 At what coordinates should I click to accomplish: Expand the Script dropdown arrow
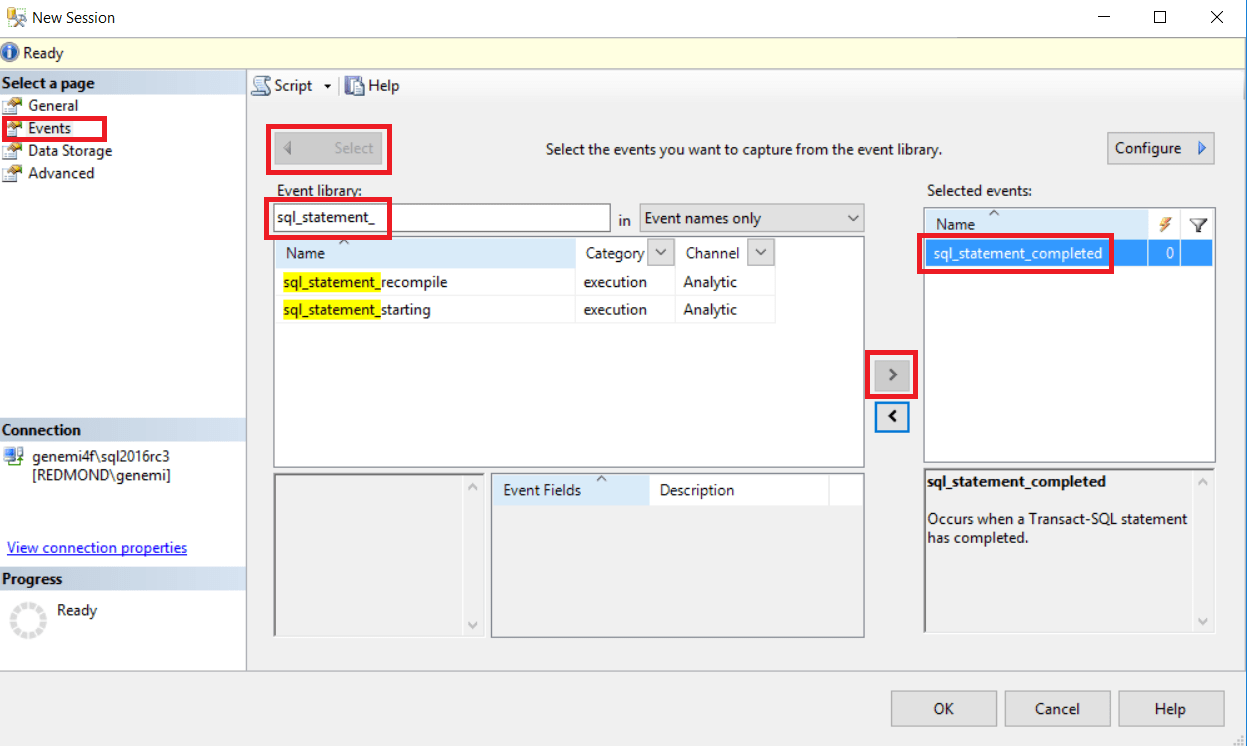329,85
